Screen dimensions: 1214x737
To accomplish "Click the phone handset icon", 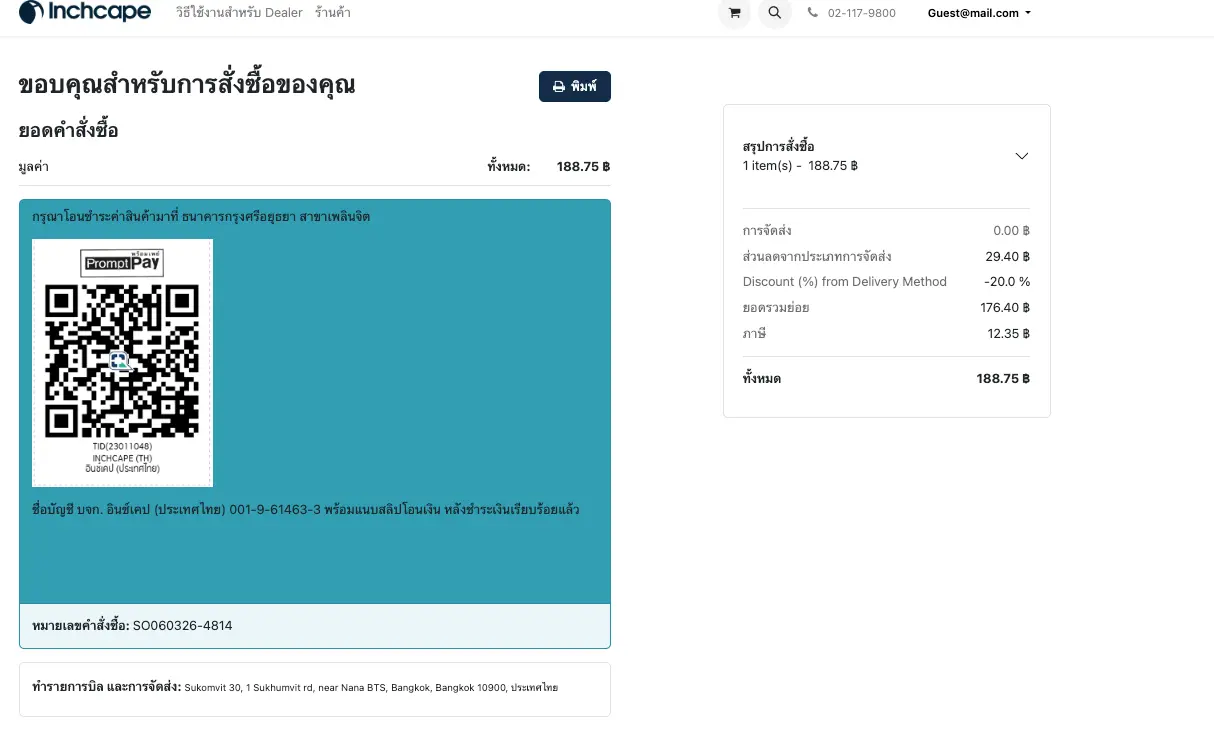I will tap(813, 13).
